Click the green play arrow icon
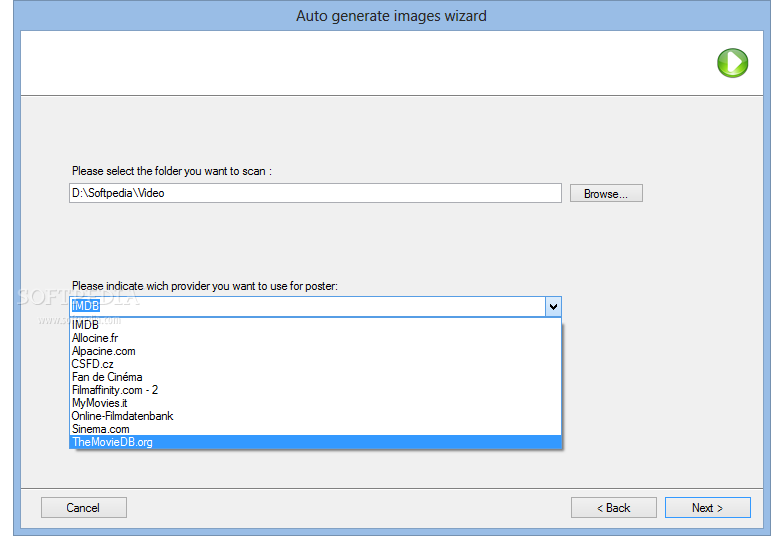The height and width of the screenshot is (536, 771). coord(732,63)
